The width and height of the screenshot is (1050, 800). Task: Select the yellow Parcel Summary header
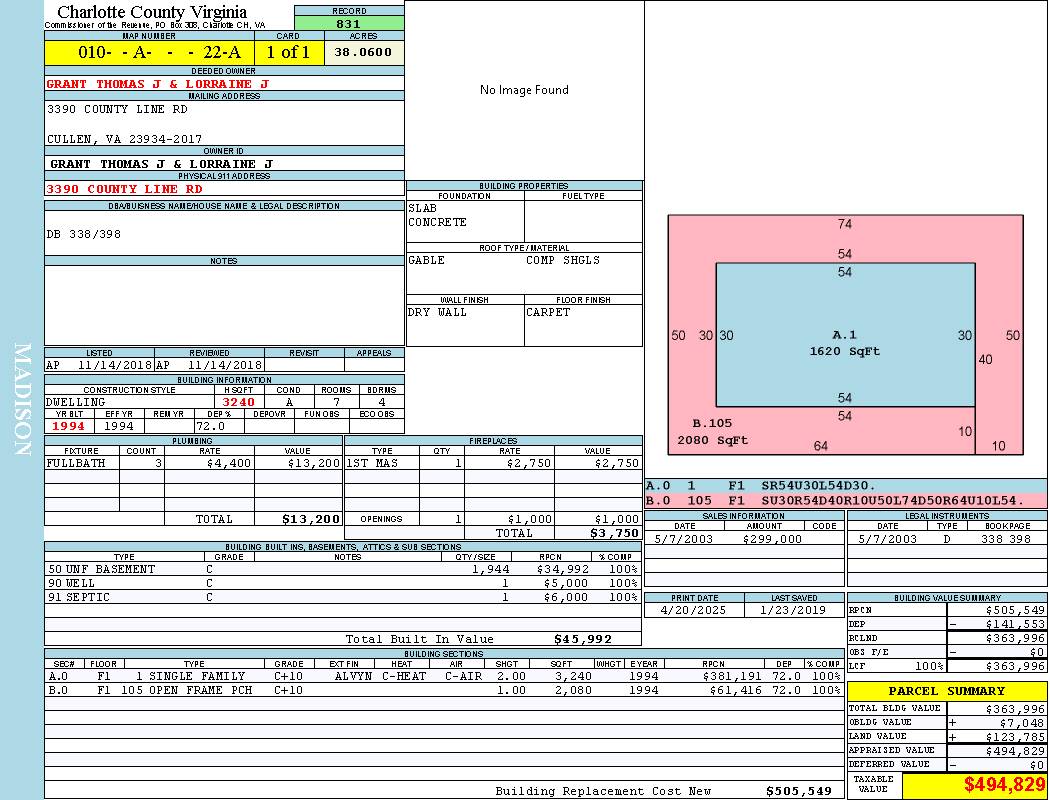coord(947,691)
